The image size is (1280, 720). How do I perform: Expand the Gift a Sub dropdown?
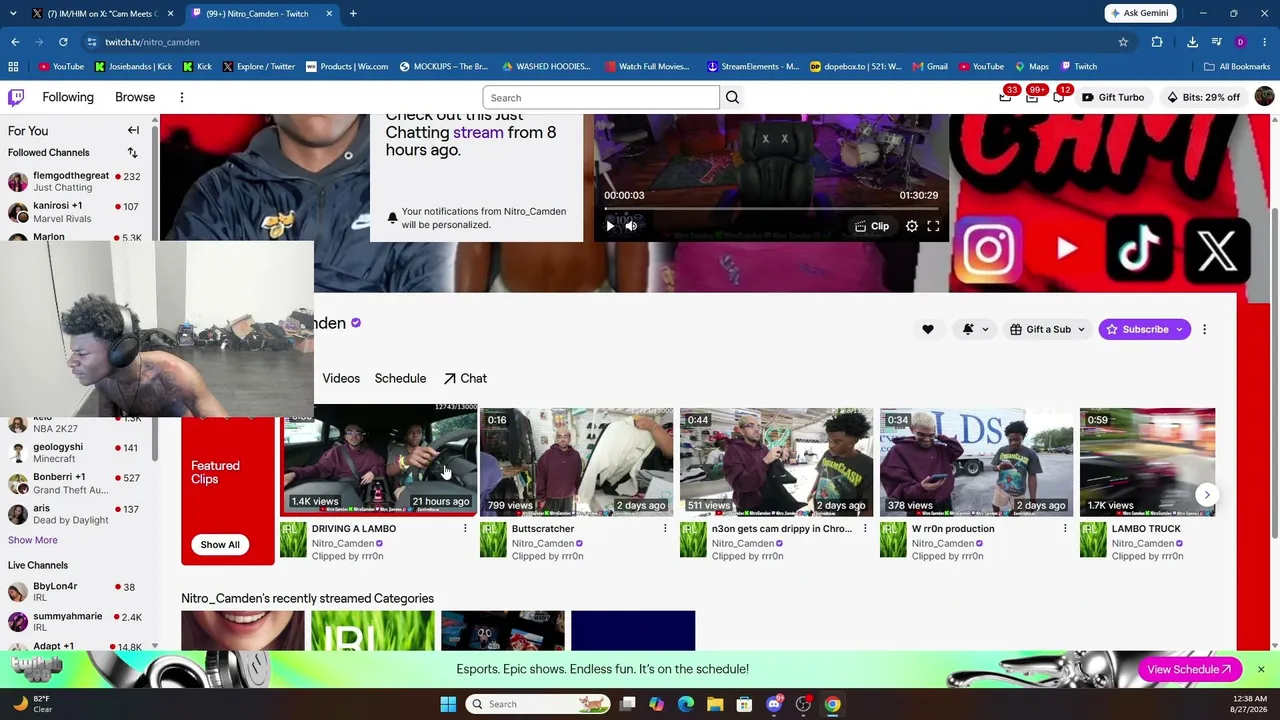click(x=1047, y=329)
